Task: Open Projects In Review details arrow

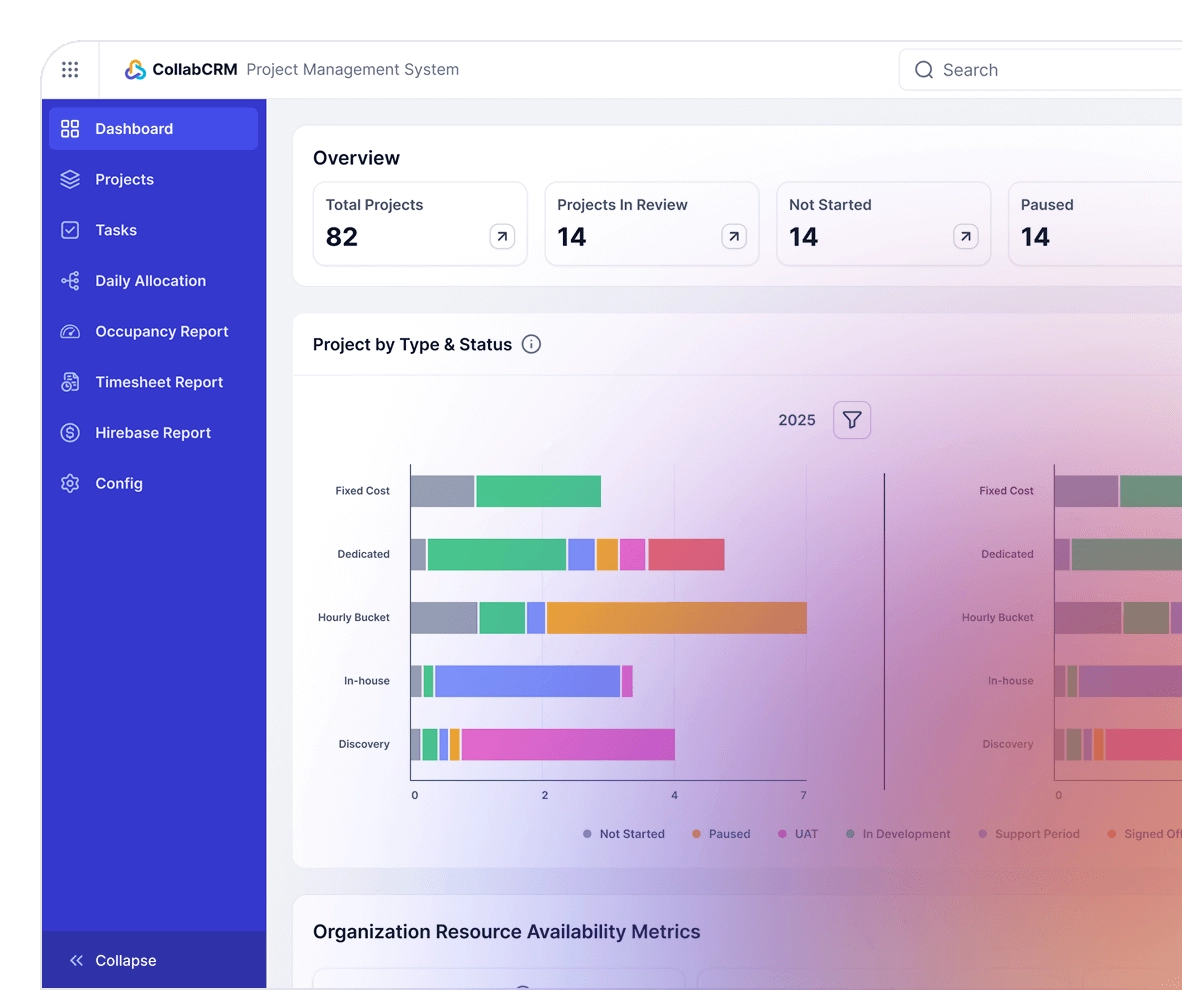Action: (x=733, y=237)
